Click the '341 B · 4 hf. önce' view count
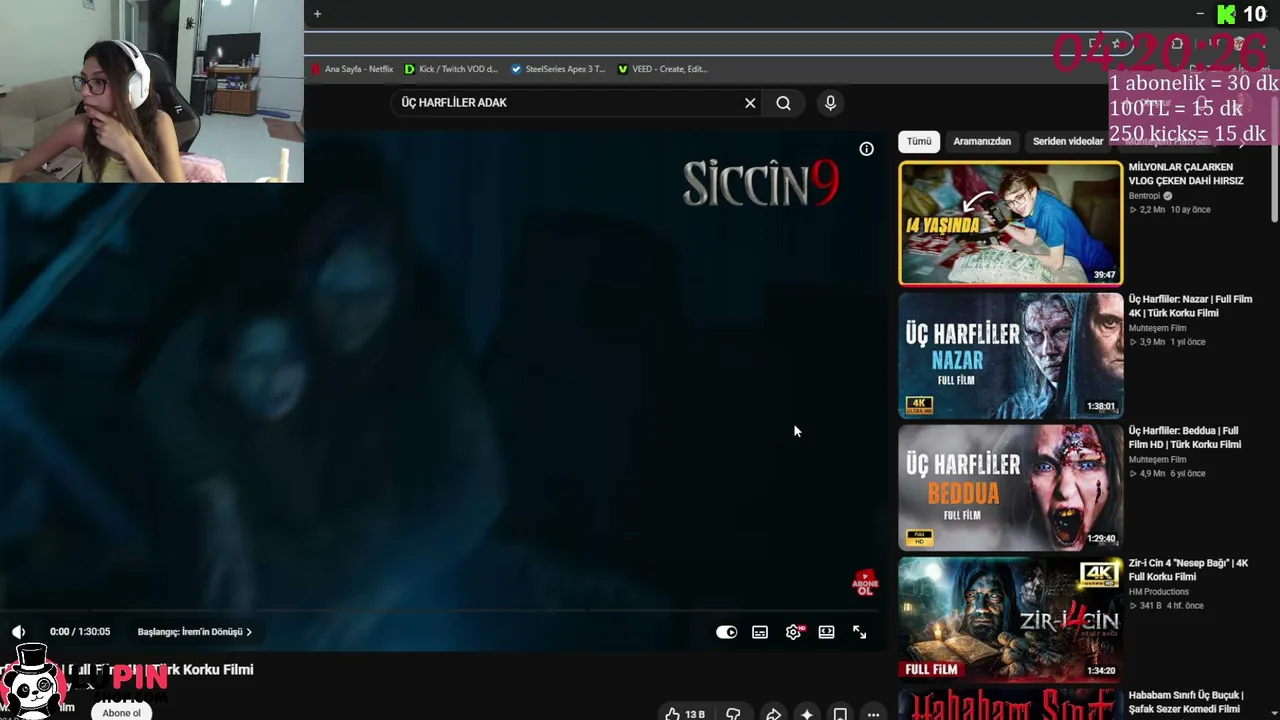This screenshot has height=720, width=1280. (x=1165, y=606)
